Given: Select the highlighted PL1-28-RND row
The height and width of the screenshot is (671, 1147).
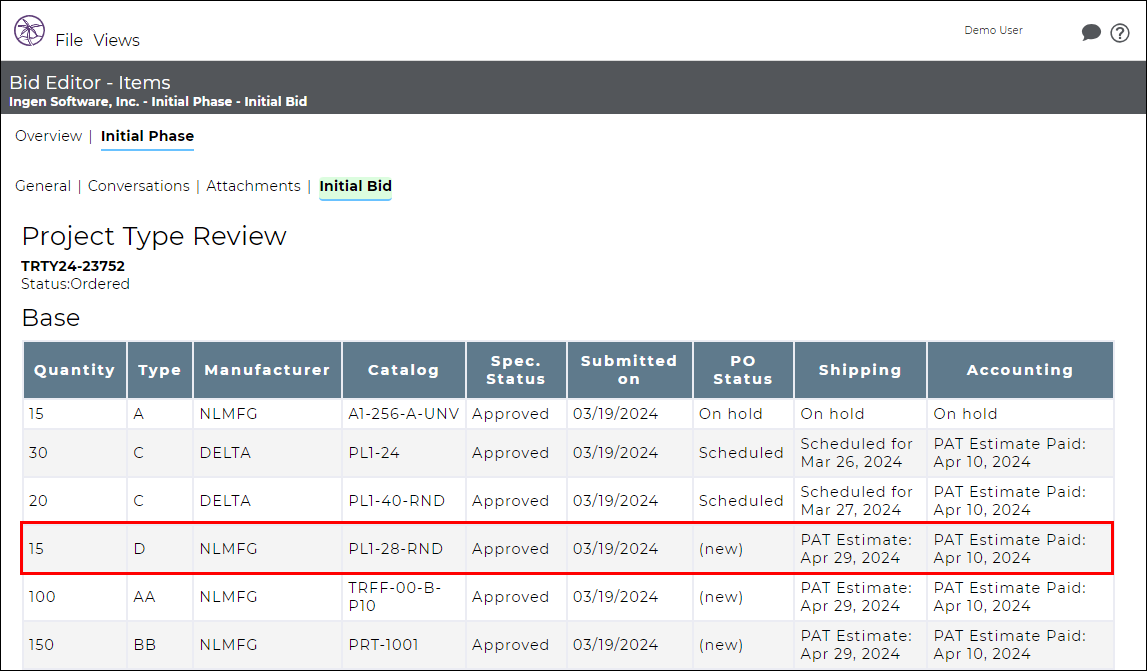Looking at the screenshot, I should pyautogui.click(x=400, y=548).
